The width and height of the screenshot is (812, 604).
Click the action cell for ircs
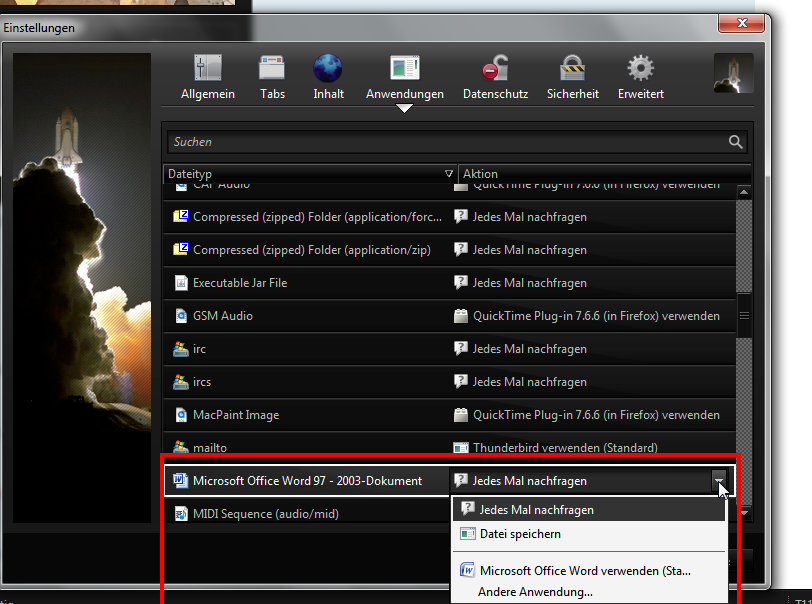point(593,382)
